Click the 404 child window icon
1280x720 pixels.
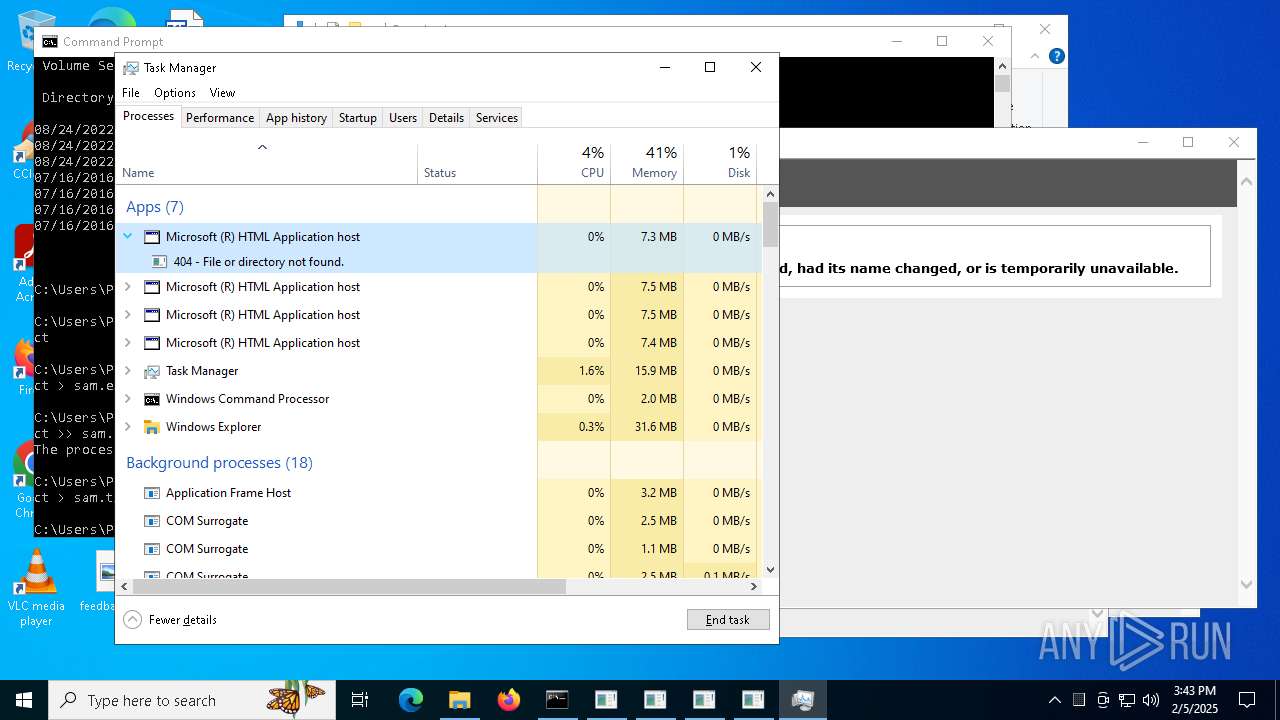coord(159,262)
